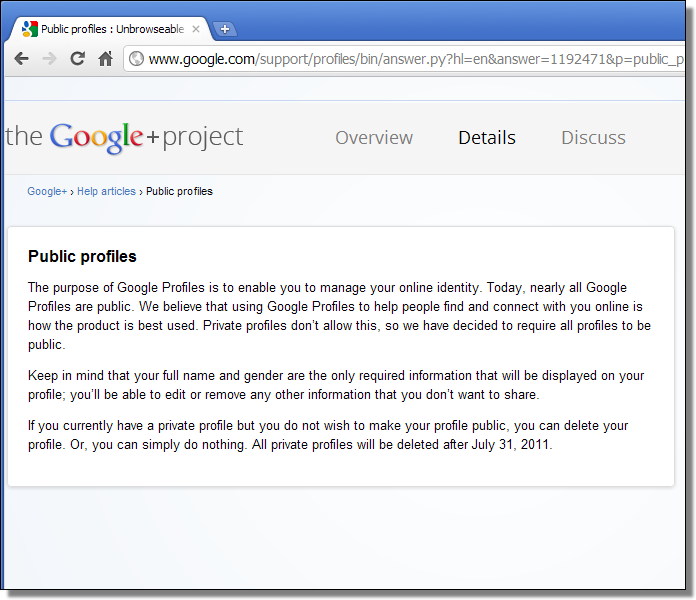
Task: Select the Public profiles : Unbrowseable tab
Action: [111, 29]
